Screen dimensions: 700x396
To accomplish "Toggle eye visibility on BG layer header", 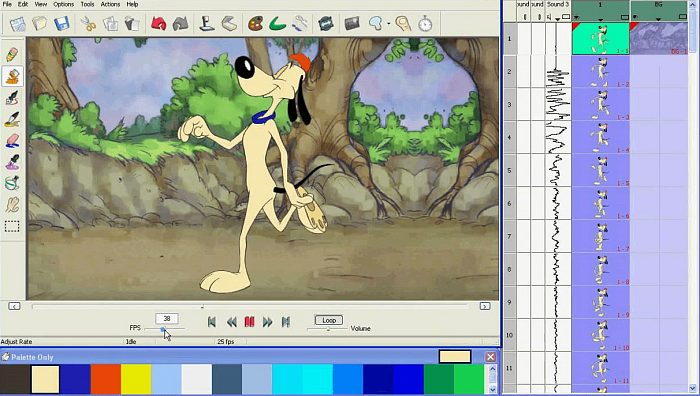I will click(x=635, y=17).
